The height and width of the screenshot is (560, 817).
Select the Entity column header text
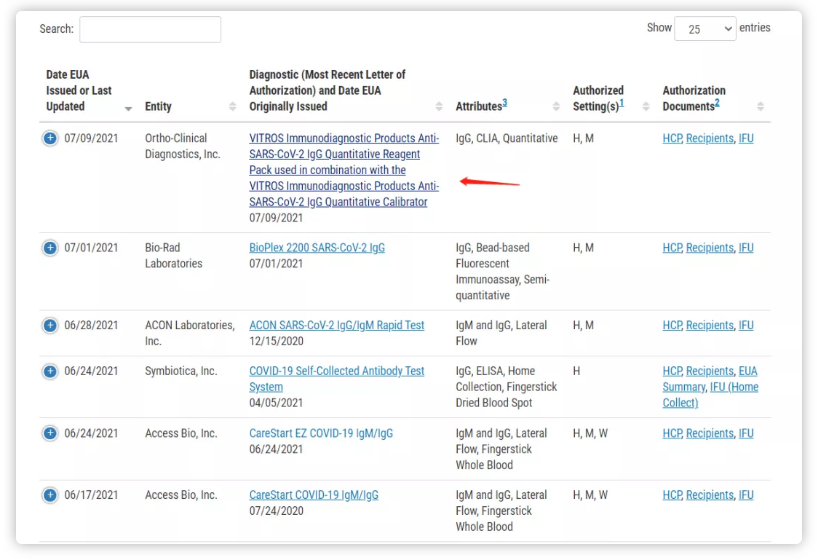[158, 107]
